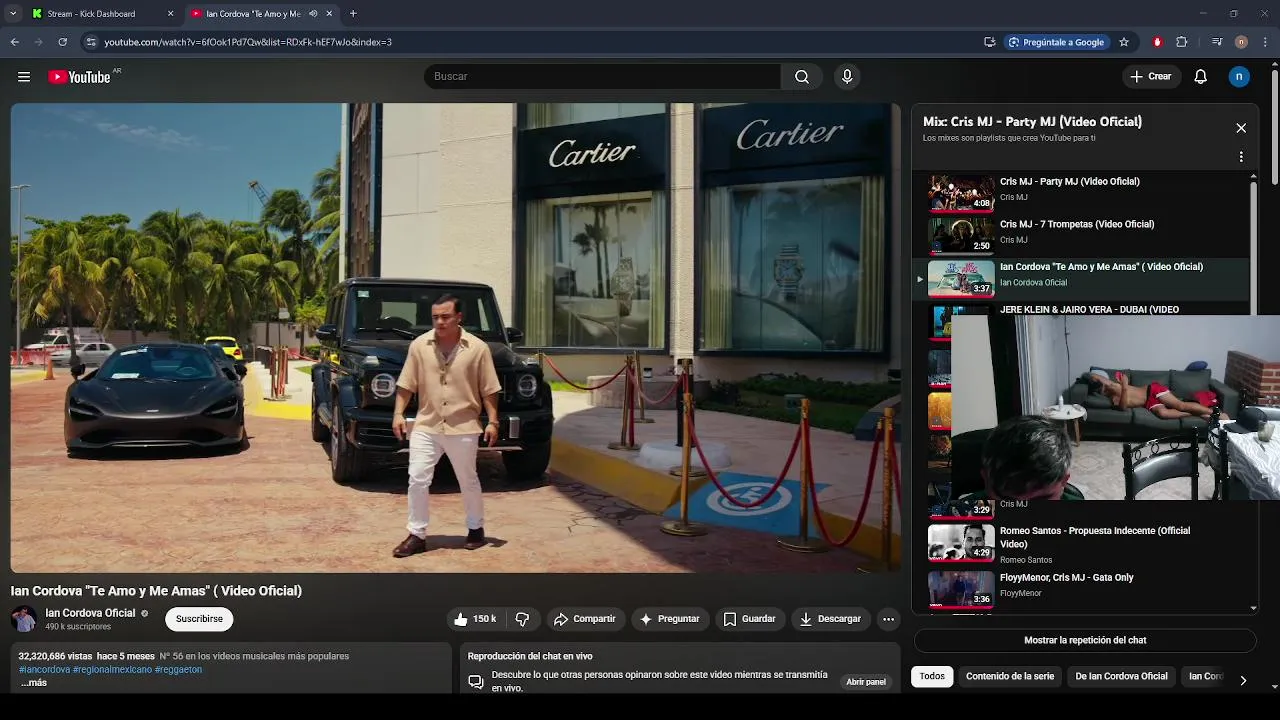Viewport: 1280px width, 720px height.
Task: Like the video with thumbs up
Action: point(474,619)
